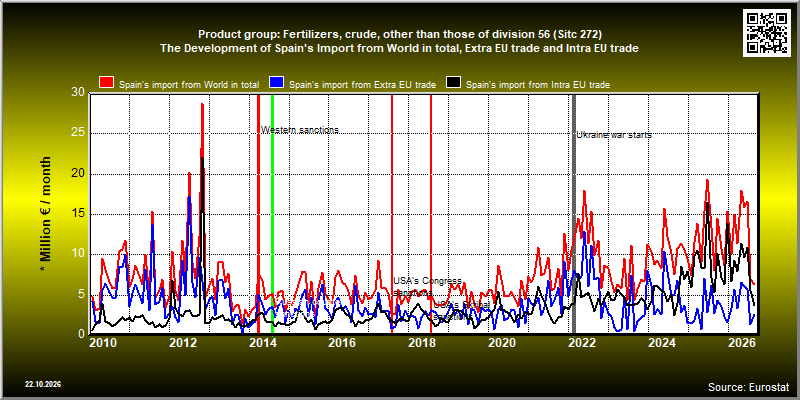Click the red World in total legend swatch
Viewport: 800px width, 400px height.
[107, 83]
